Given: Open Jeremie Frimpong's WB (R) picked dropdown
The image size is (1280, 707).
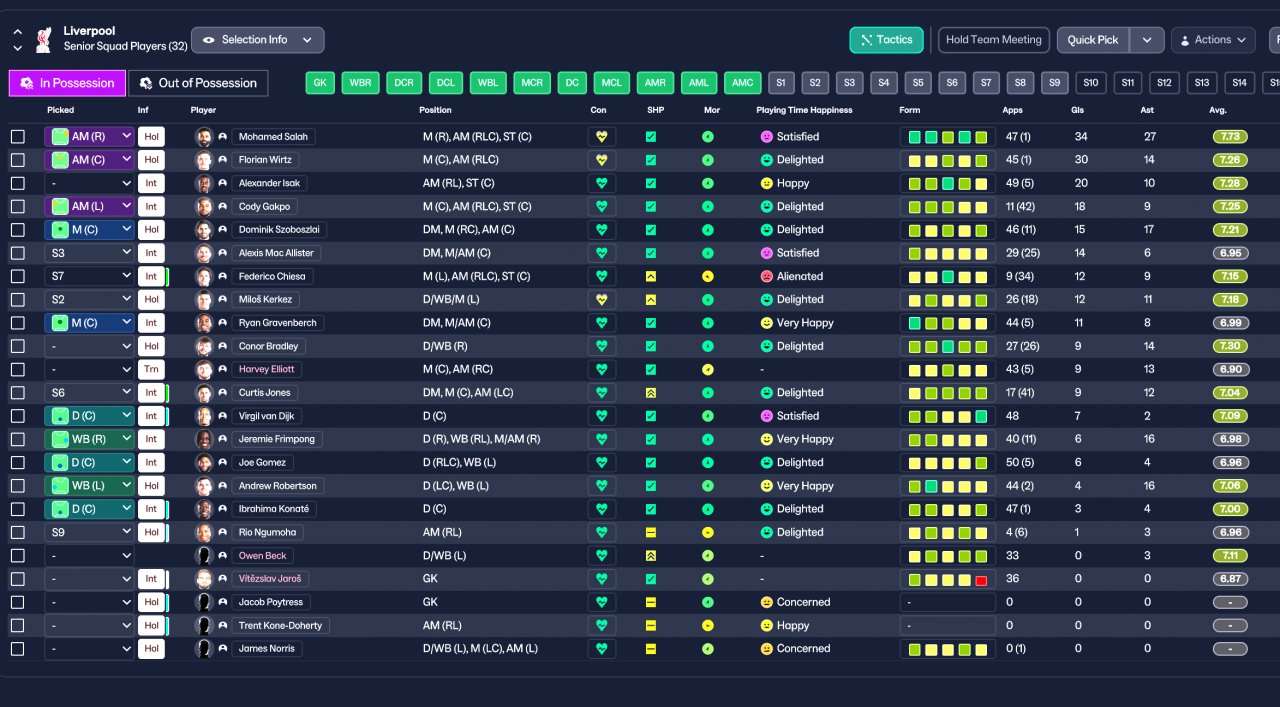Looking at the screenshot, I should 89,439.
